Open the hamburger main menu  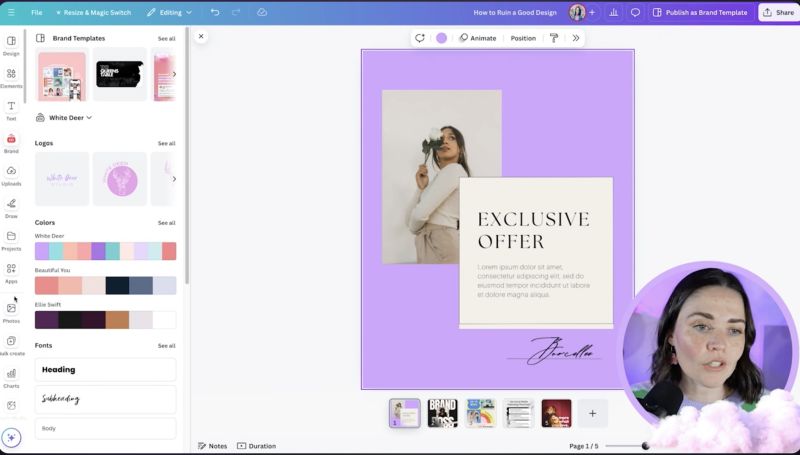pyautogui.click(x=11, y=12)
